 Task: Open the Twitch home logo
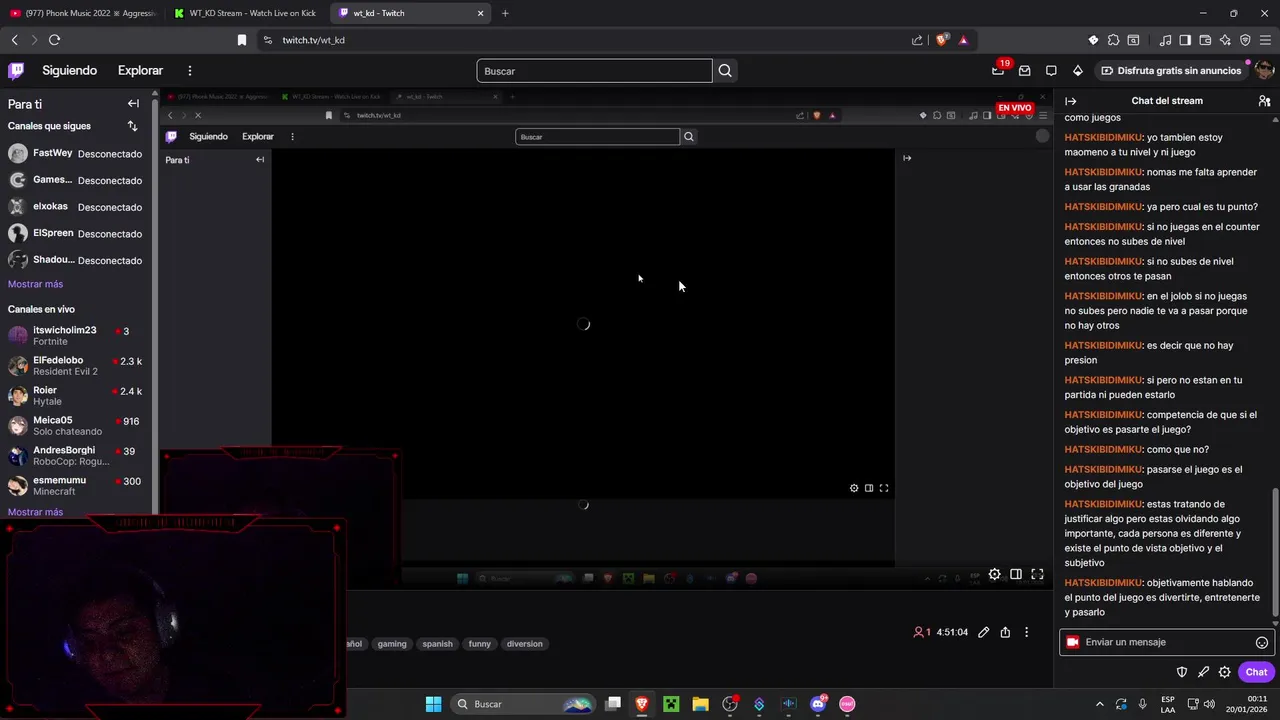pos(16,71)
